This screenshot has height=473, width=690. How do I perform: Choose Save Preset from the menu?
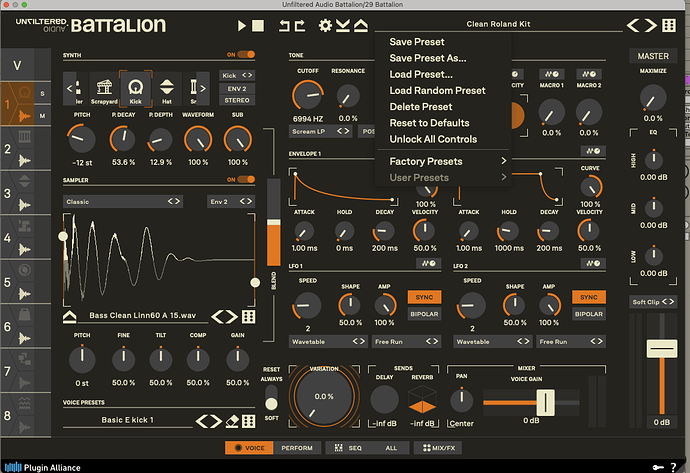(x=417, y=42)
